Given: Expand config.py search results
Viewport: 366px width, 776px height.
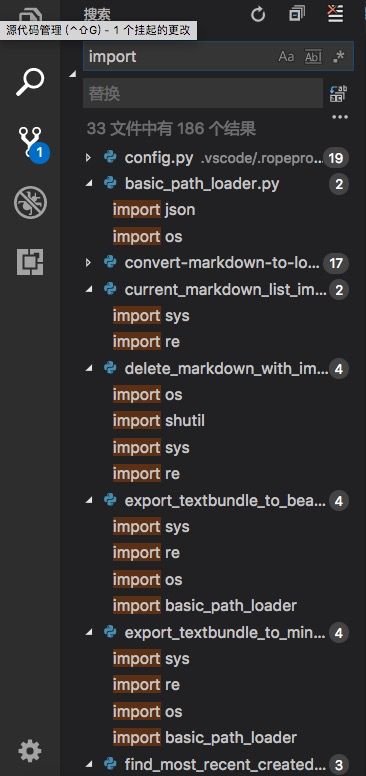Looking at the screenshot, I should [x=88, y=158].
